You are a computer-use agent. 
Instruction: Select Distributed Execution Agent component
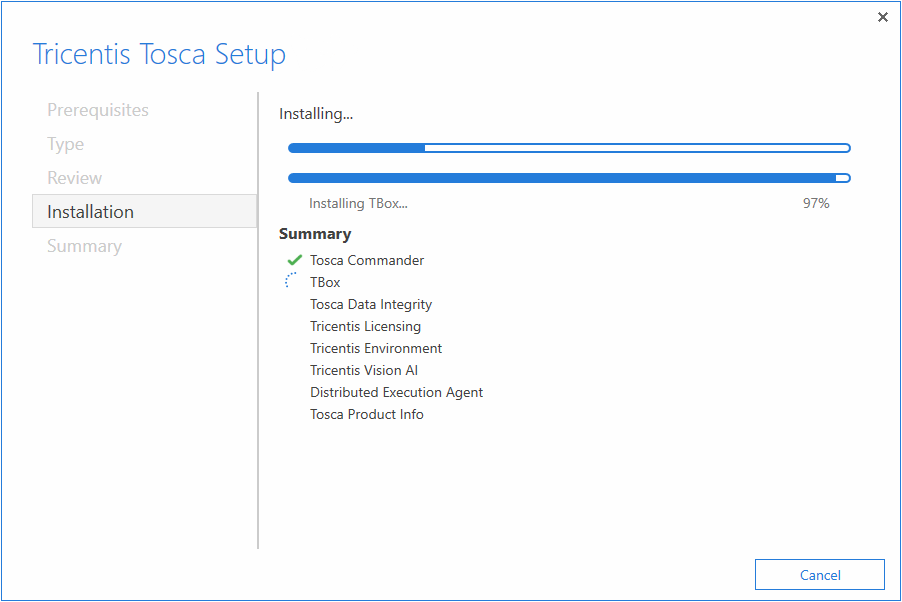[396, 392]
